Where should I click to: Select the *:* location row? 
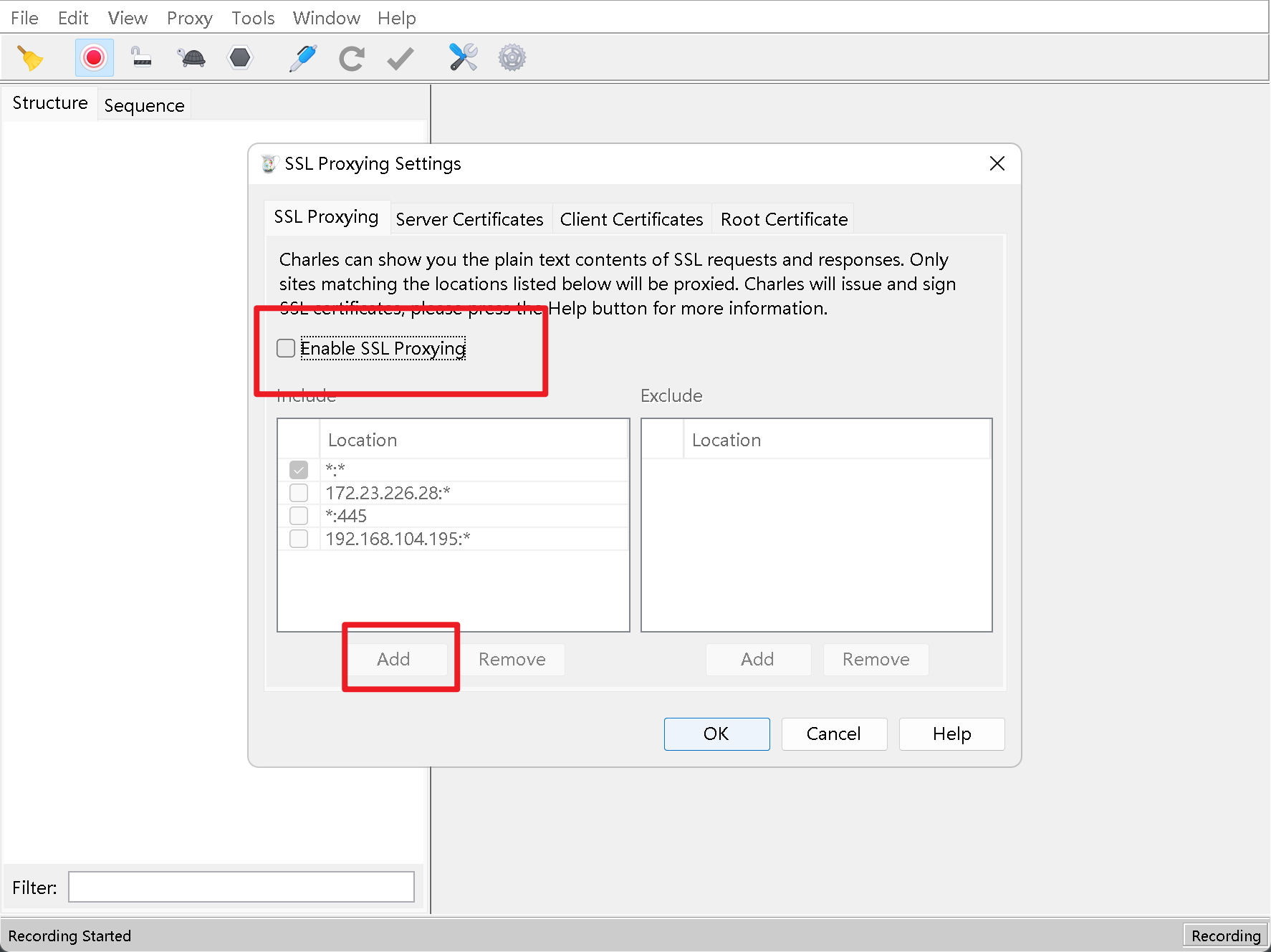tap(453, 470)
